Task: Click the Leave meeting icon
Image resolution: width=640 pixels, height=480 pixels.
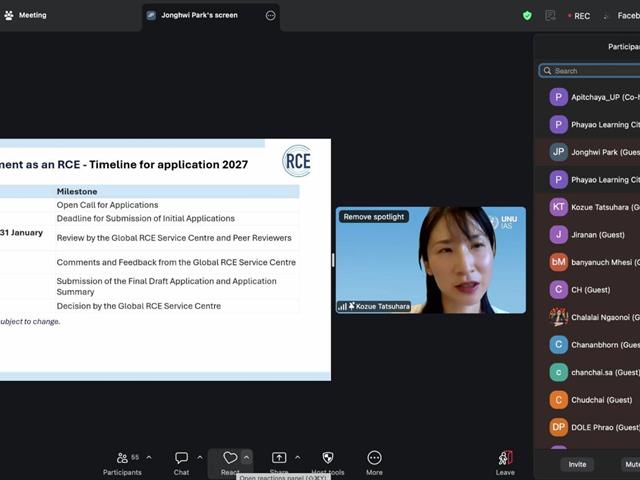Action: click(505, 458)
